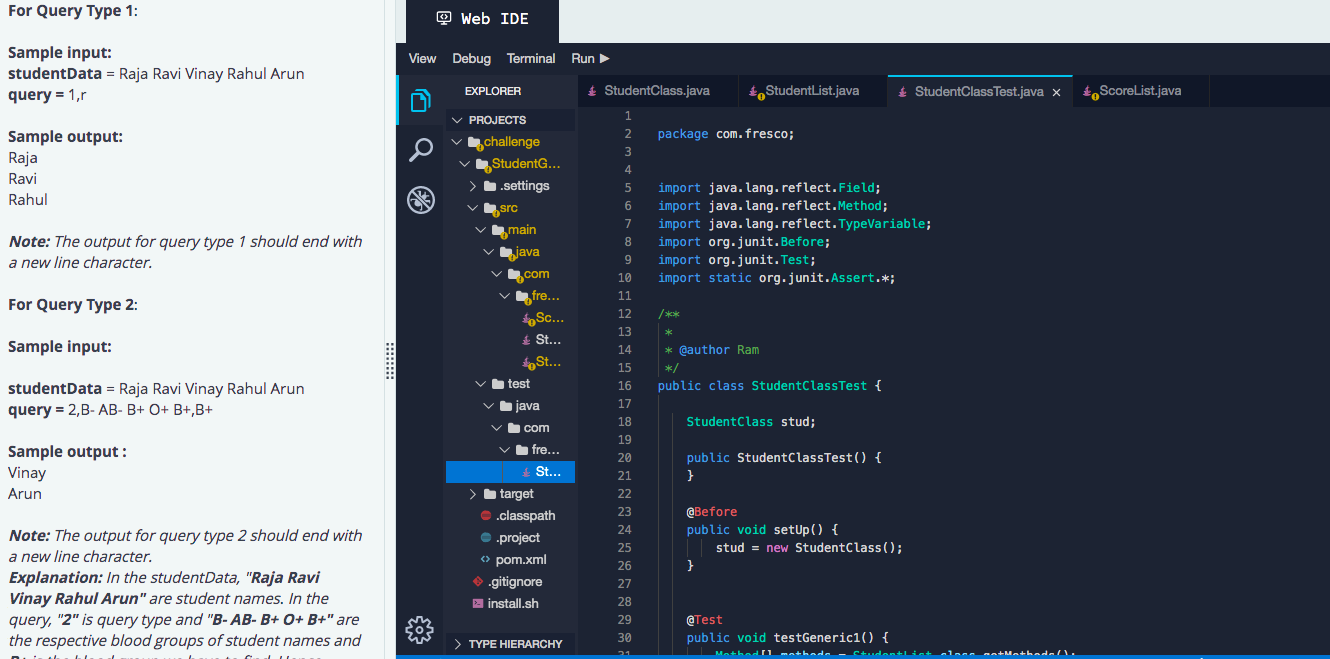Expand the TYPE HIERARCHY section
Screen dimensions: 1330x659
point(457,644)
